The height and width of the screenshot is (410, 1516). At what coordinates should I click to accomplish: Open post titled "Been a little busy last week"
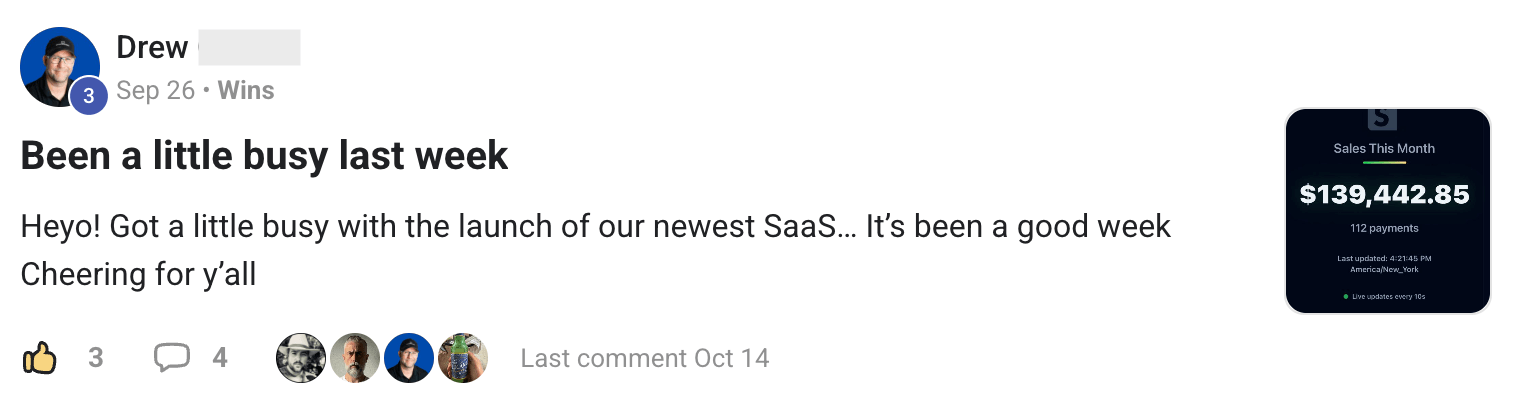click(x=264, y=157)
